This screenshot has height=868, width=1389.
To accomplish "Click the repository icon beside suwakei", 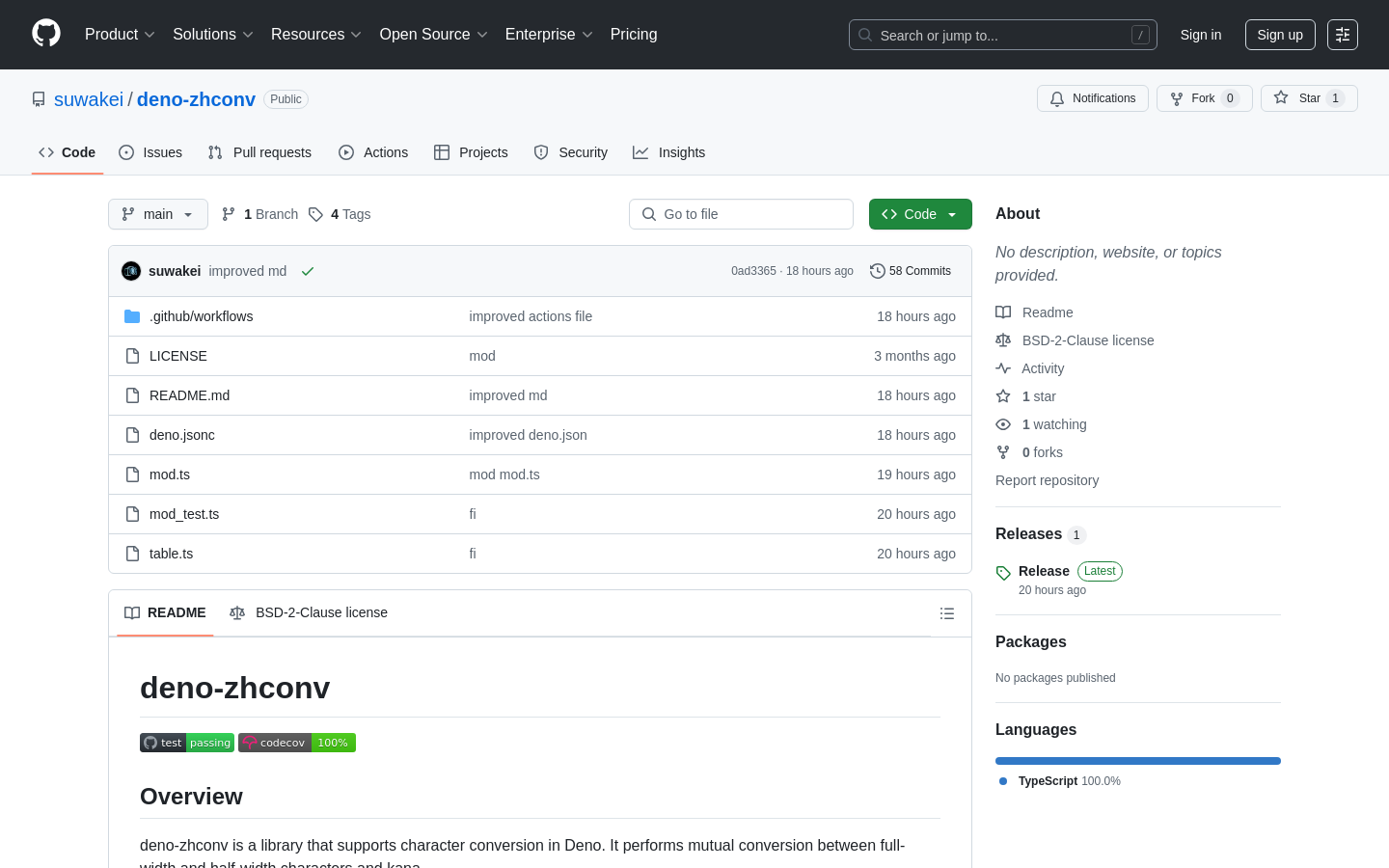I will coord(39,99).
